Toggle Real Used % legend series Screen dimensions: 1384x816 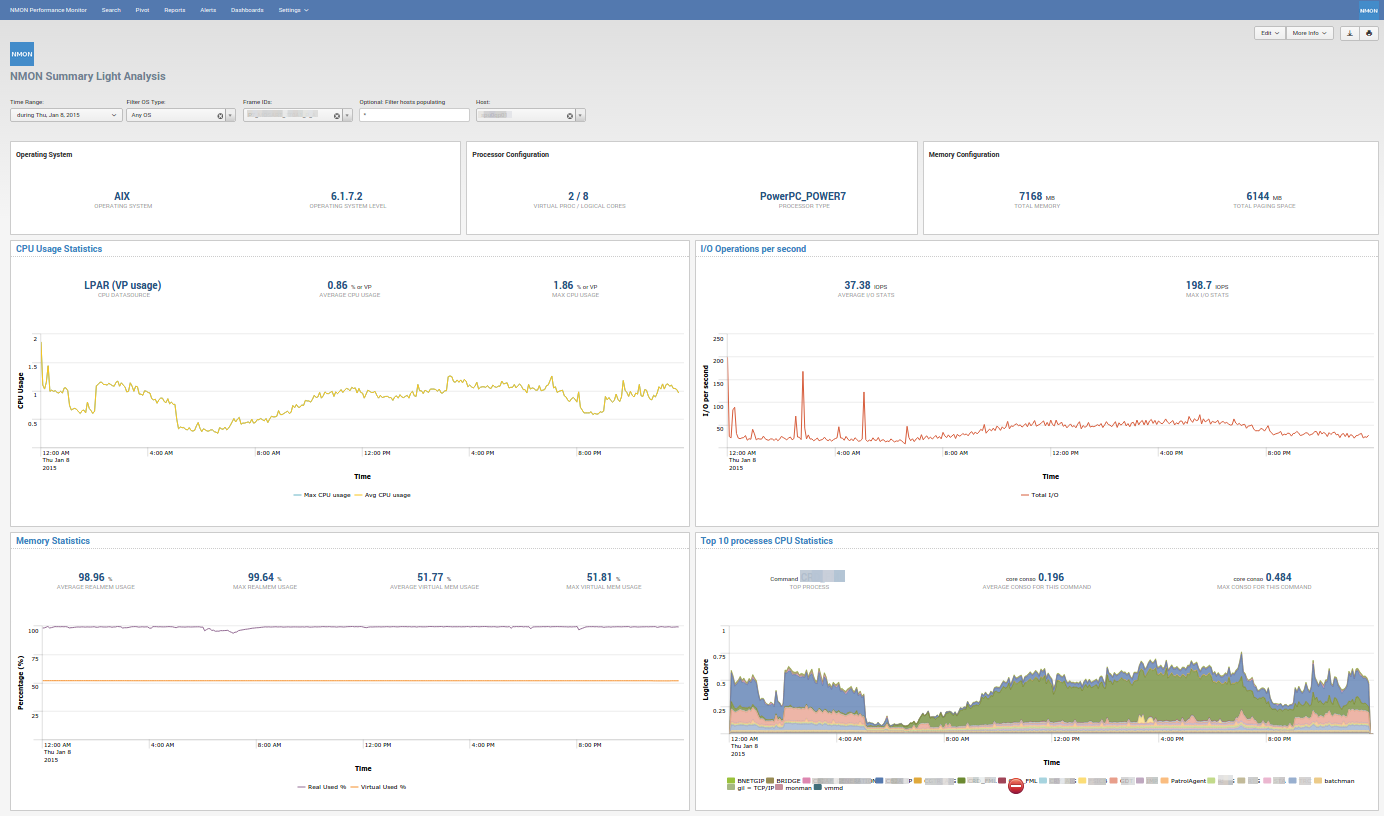tap(322, 787)
